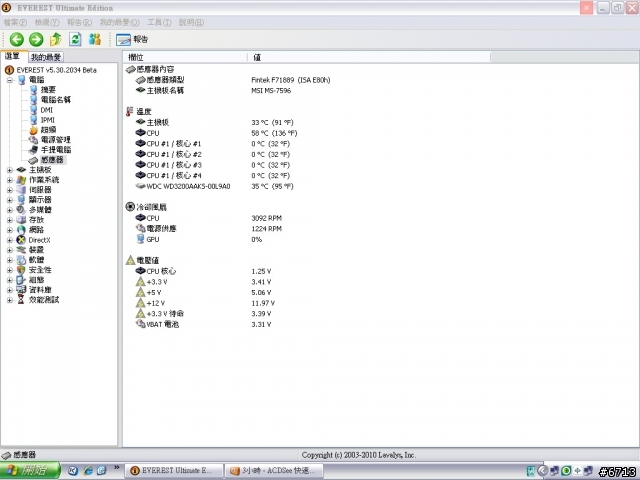This screenshot has height=480, width=640.
Task: Switch to the 選單 tab
Action: (13, 56)
